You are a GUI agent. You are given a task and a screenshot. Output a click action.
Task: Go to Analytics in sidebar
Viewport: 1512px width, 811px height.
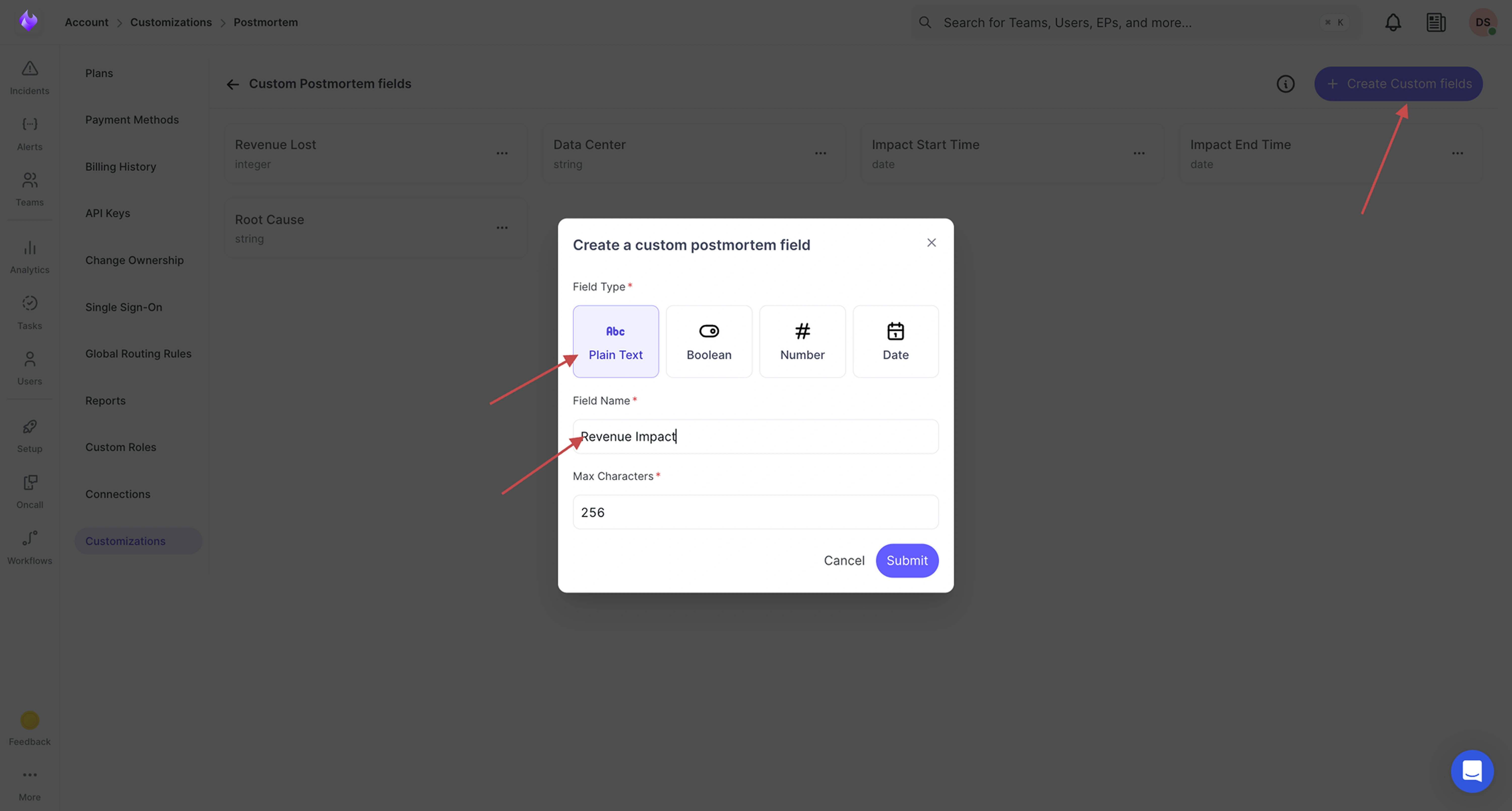[x=29, y=256]
